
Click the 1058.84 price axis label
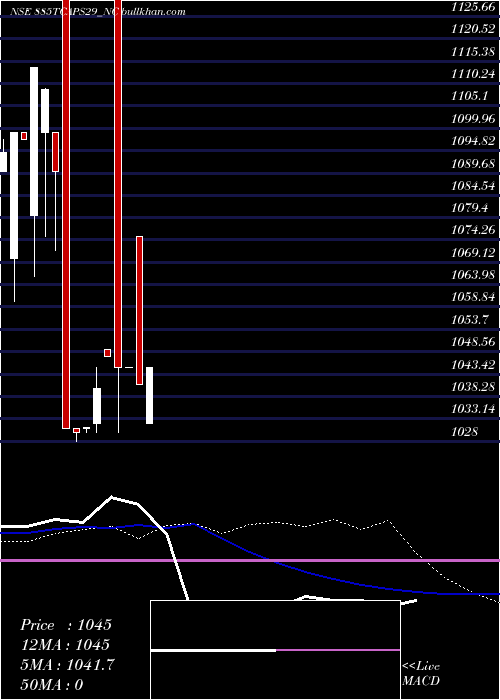pyautogui.click(x=472, y=297)
